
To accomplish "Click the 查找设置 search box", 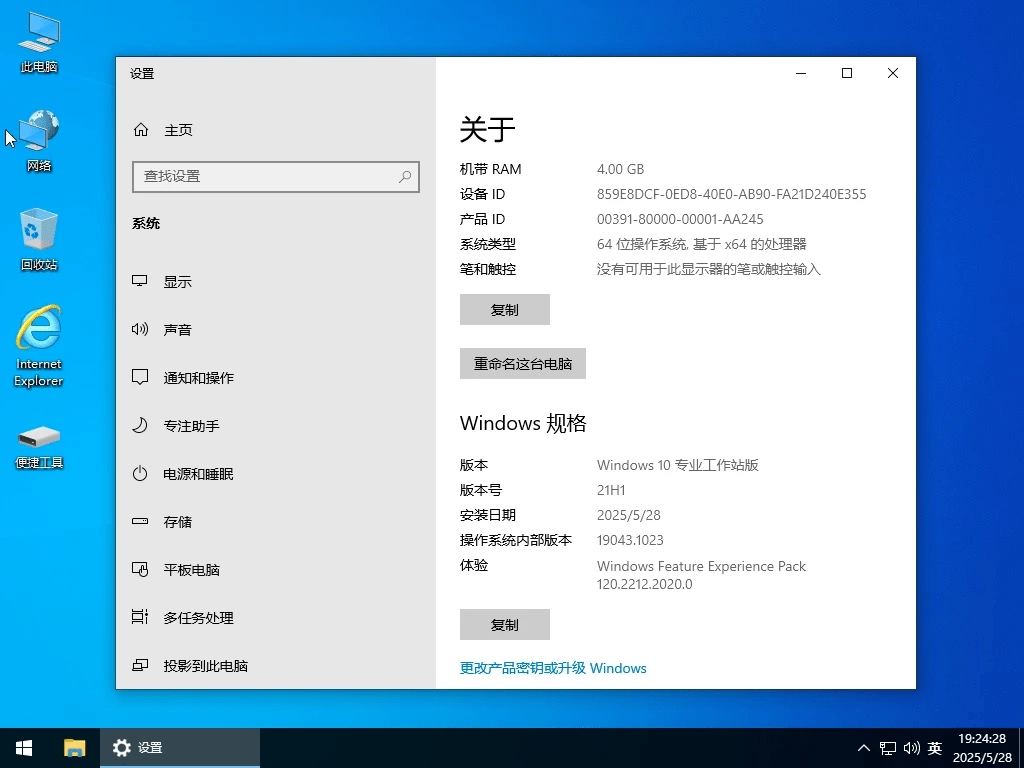I will (x=276, y=176).
